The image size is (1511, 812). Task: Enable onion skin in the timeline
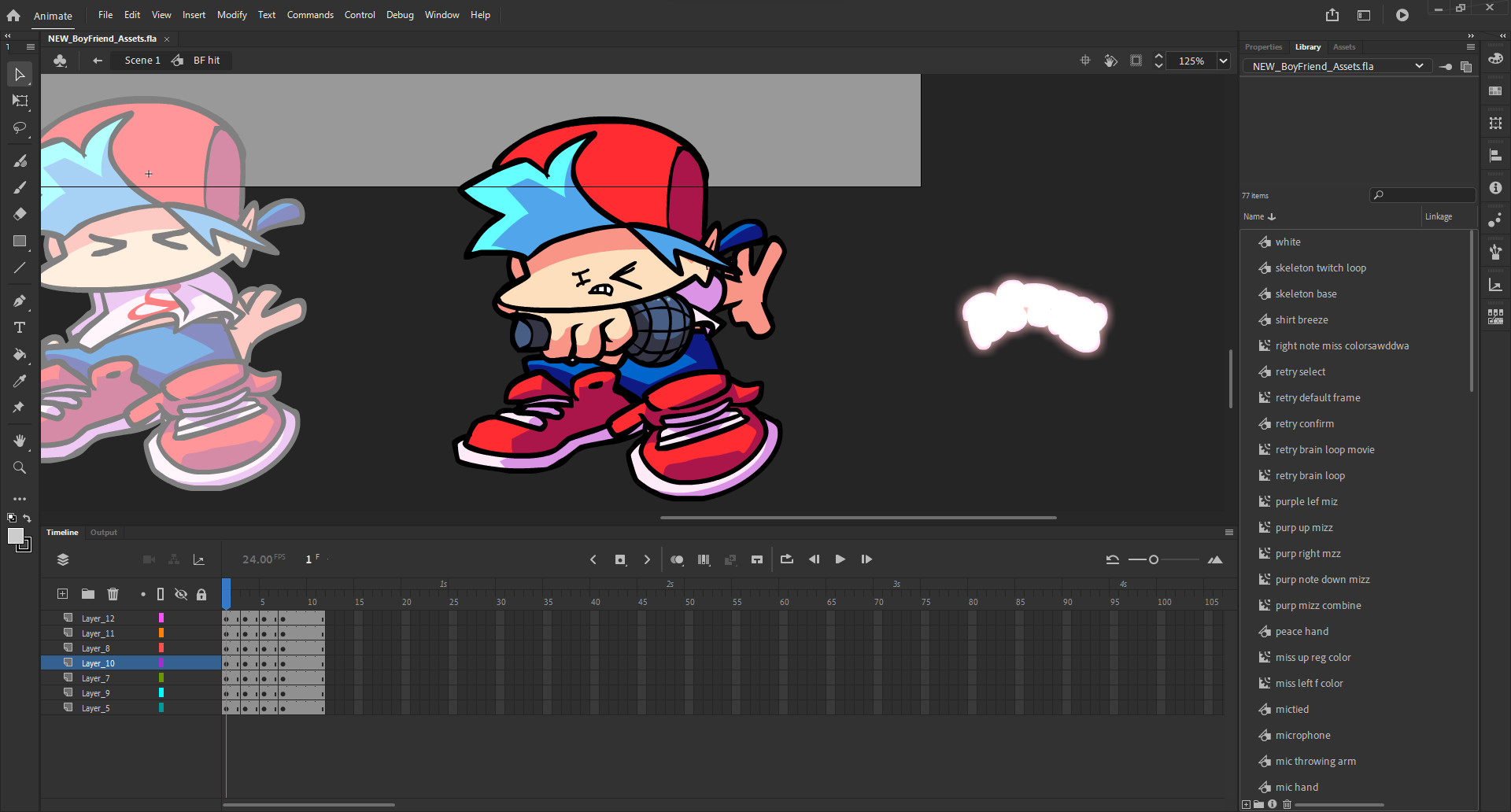677,559
